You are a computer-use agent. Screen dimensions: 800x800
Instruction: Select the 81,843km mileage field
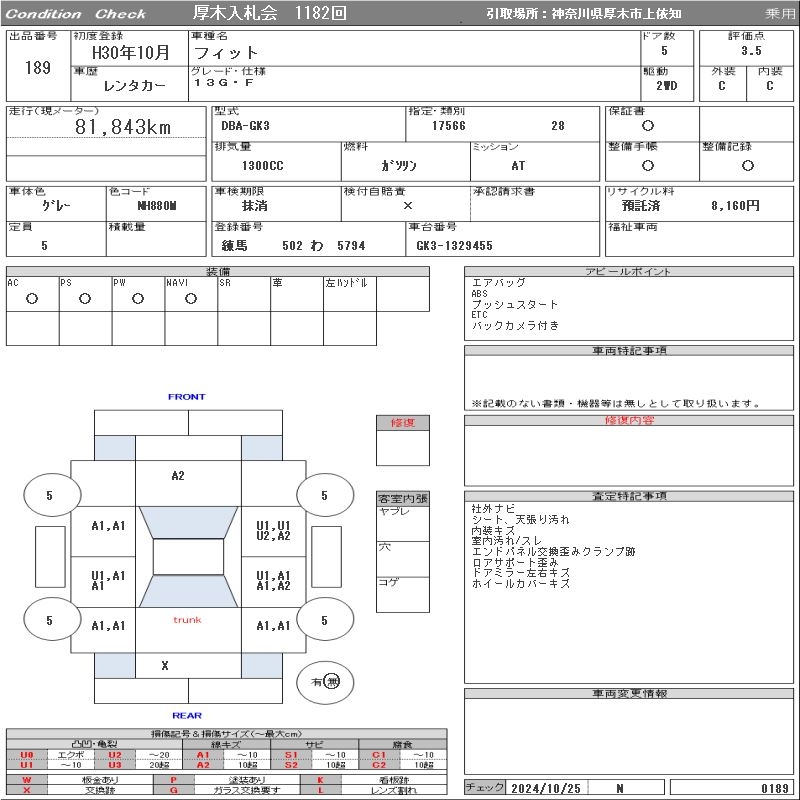[124, 127]
